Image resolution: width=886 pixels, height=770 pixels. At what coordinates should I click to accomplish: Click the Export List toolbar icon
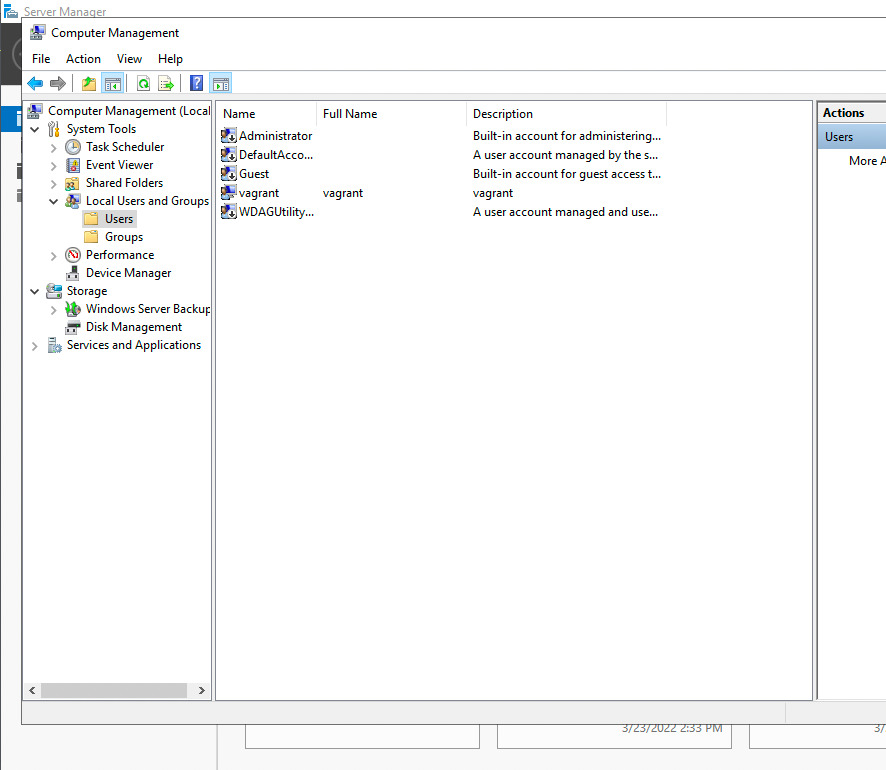coord(166,84)
